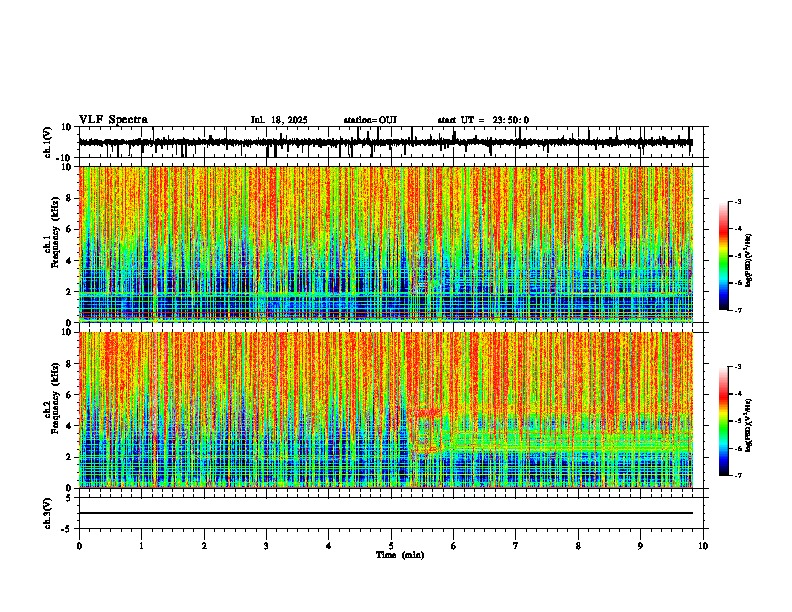Viewport: 792px width, 612px height.
Task: Click time axis tick label "8"
Action: pyautogui.click(x=578, y=546)
